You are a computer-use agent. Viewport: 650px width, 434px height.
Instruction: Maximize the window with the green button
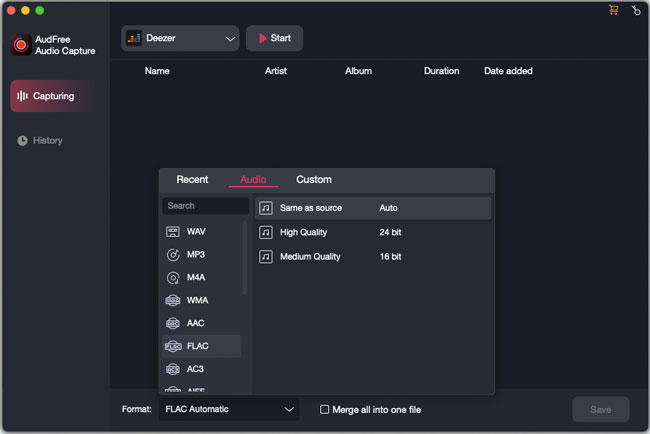pos(40,10)
